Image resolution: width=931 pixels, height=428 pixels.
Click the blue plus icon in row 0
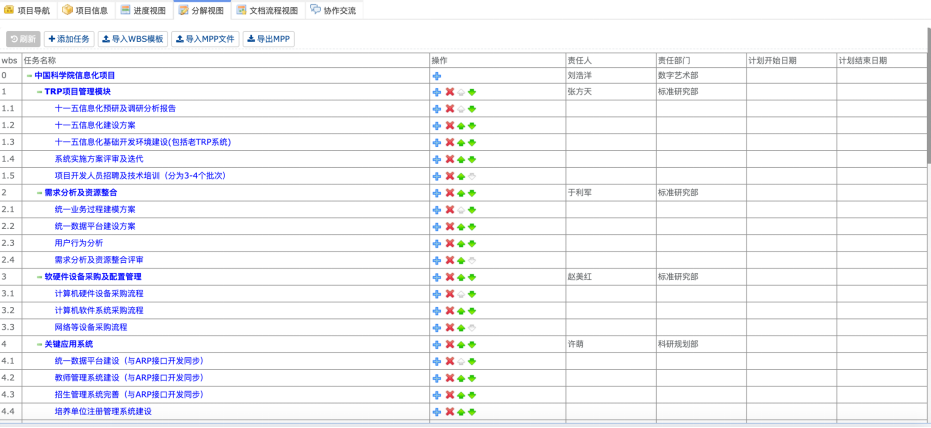[x=437, y=75]
